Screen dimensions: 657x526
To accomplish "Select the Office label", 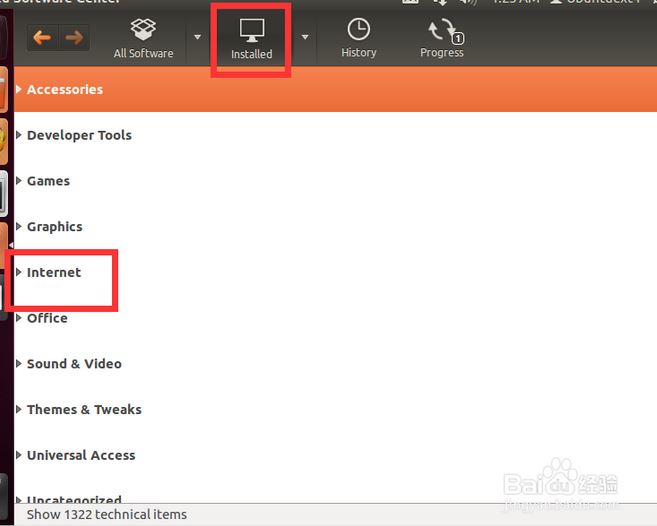I will coord(47,318).
